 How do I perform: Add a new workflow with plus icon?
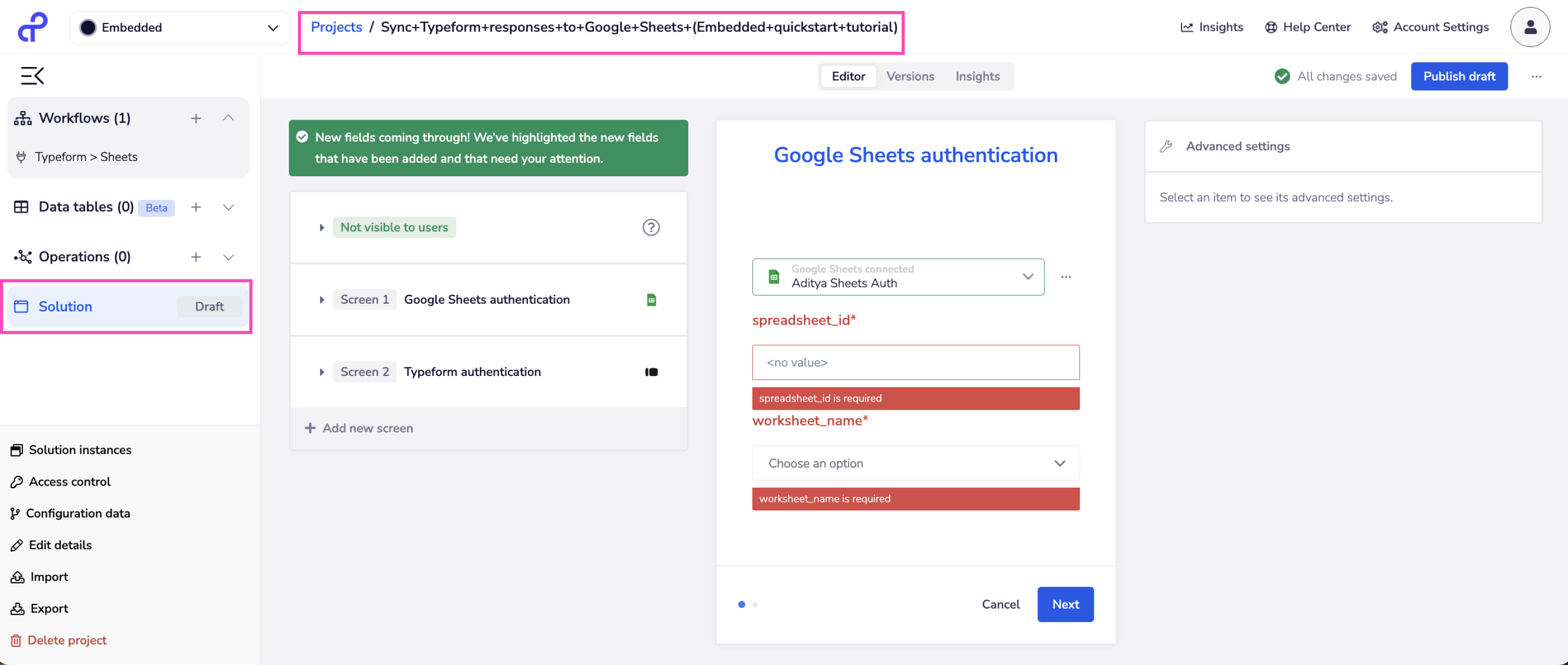[196, 118]
